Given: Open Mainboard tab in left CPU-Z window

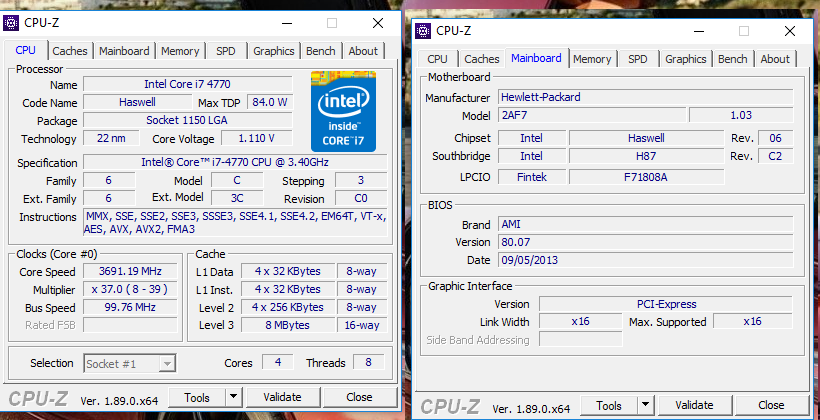Looking at the screenshot, I should [124, 51].
